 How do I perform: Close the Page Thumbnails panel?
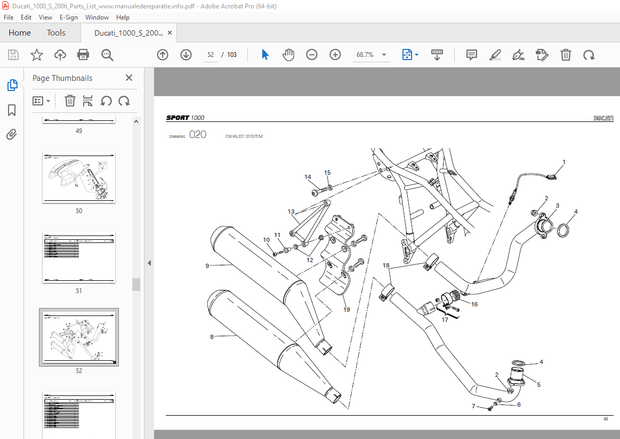point(129,78)
